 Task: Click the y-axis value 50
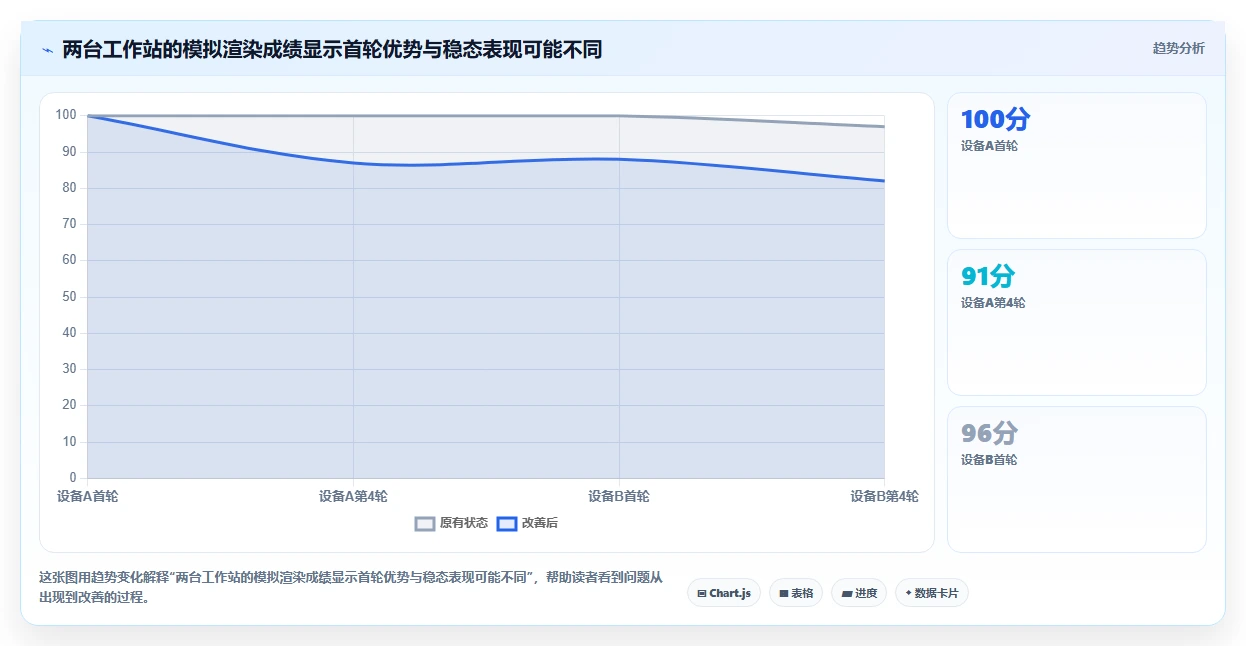(69, 297)
